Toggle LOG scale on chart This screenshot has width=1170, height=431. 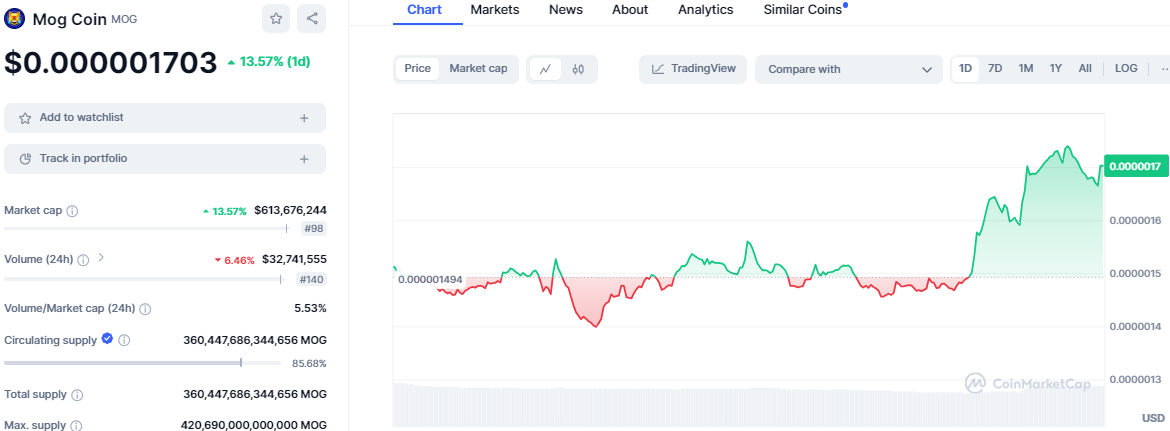point(1126,69)
